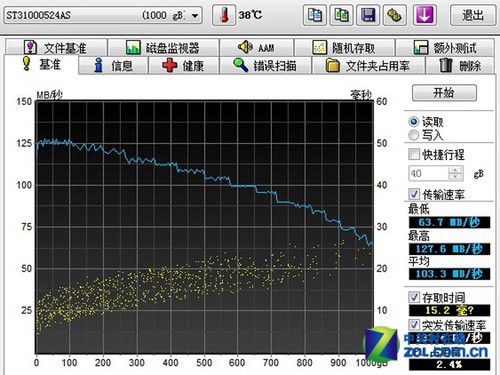Increase short stroke size with up arrow

[456, 170]
